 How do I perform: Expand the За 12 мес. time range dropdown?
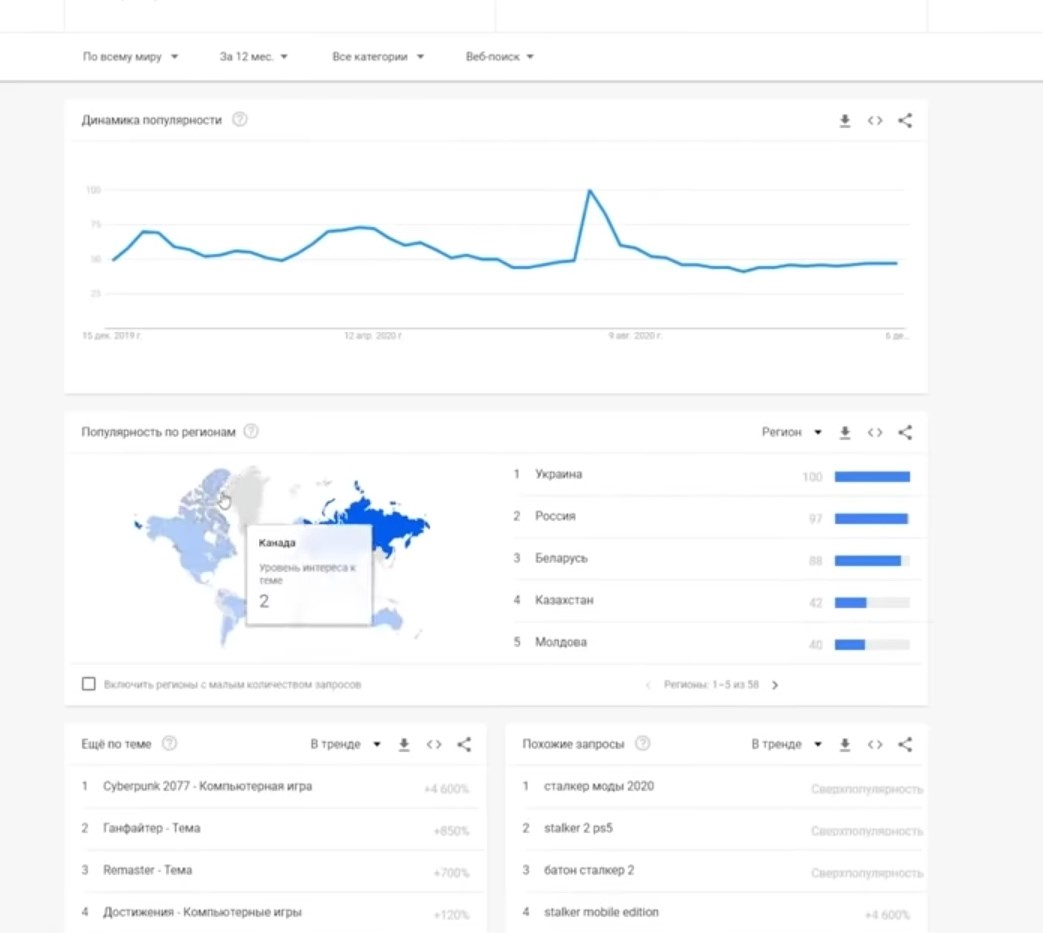click(253, 57)
